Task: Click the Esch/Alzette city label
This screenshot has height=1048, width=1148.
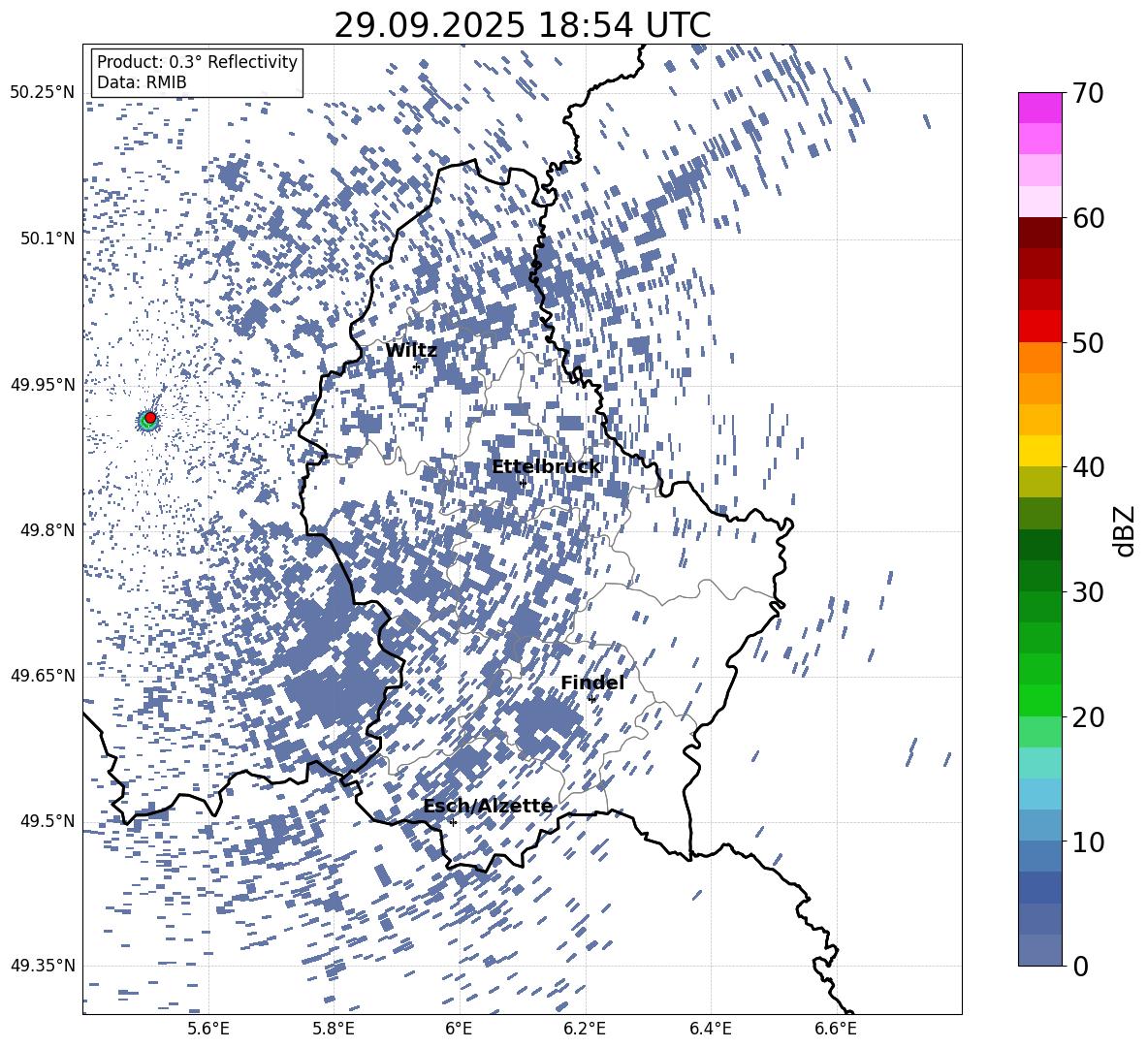Action: 489,807
